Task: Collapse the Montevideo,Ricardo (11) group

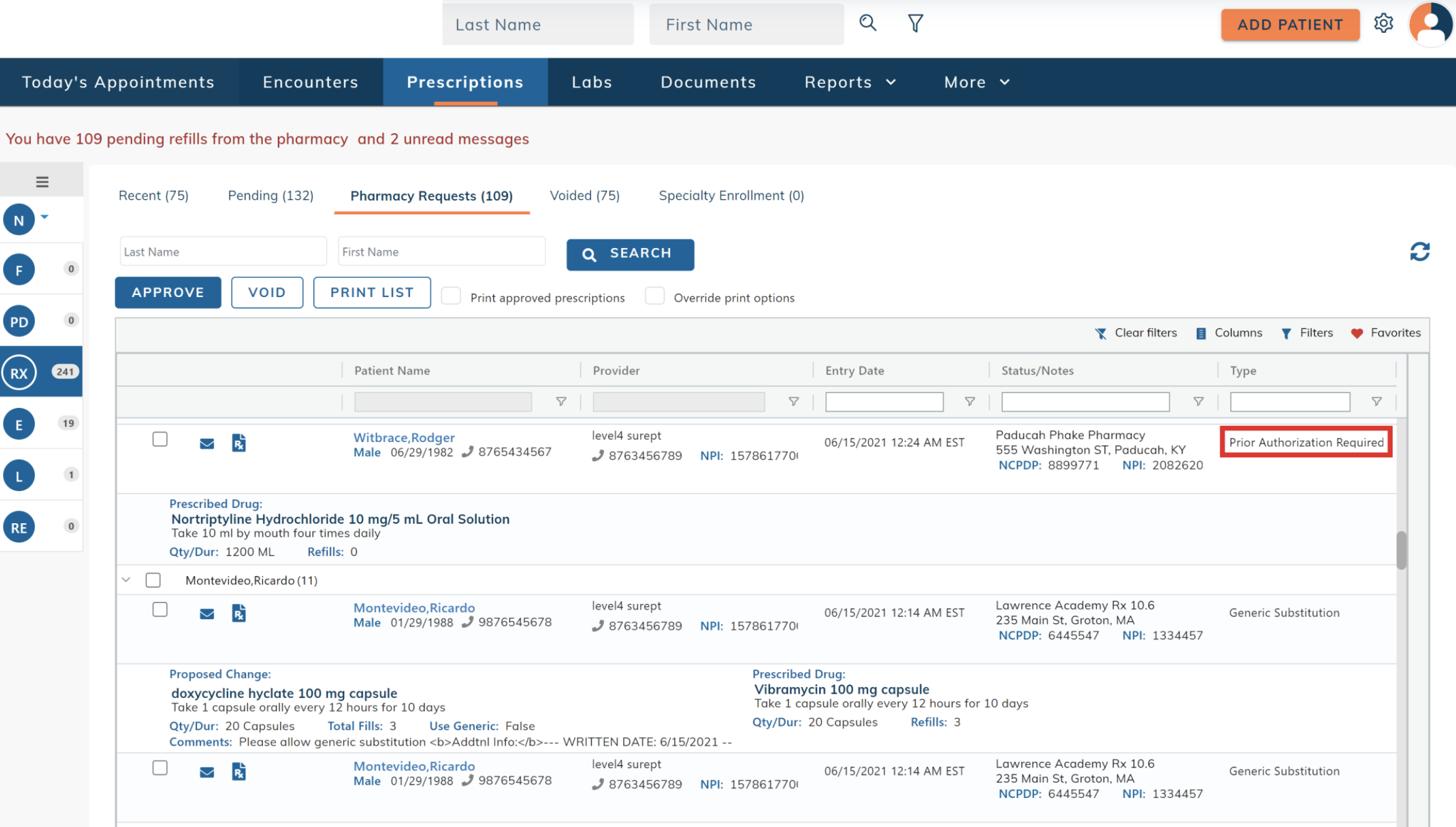Action: 127,580
